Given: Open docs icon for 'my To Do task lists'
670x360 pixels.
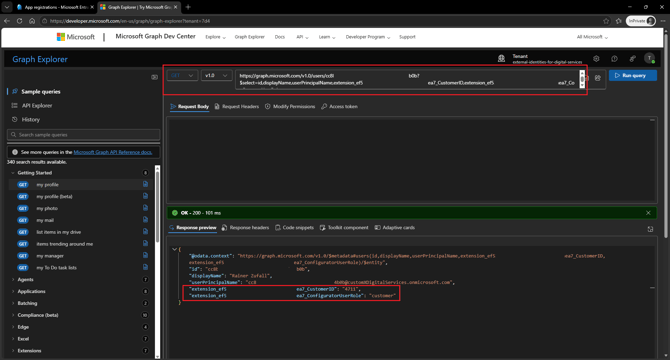Looking at the screenshot, I should [145, 267].
